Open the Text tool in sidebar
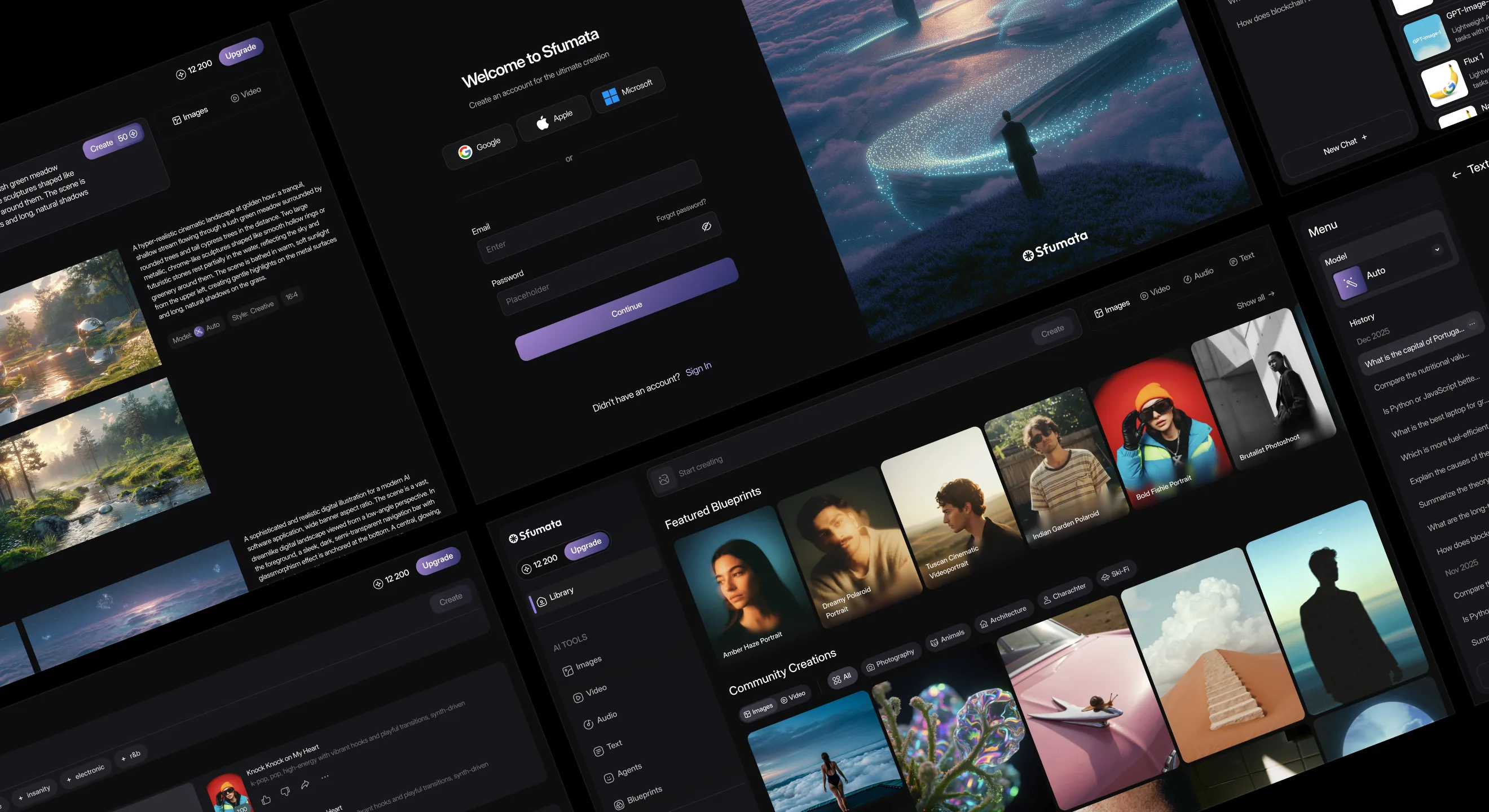Image resolution: width=1489 pixels, height=812 pixels. [x=607, y=747]
